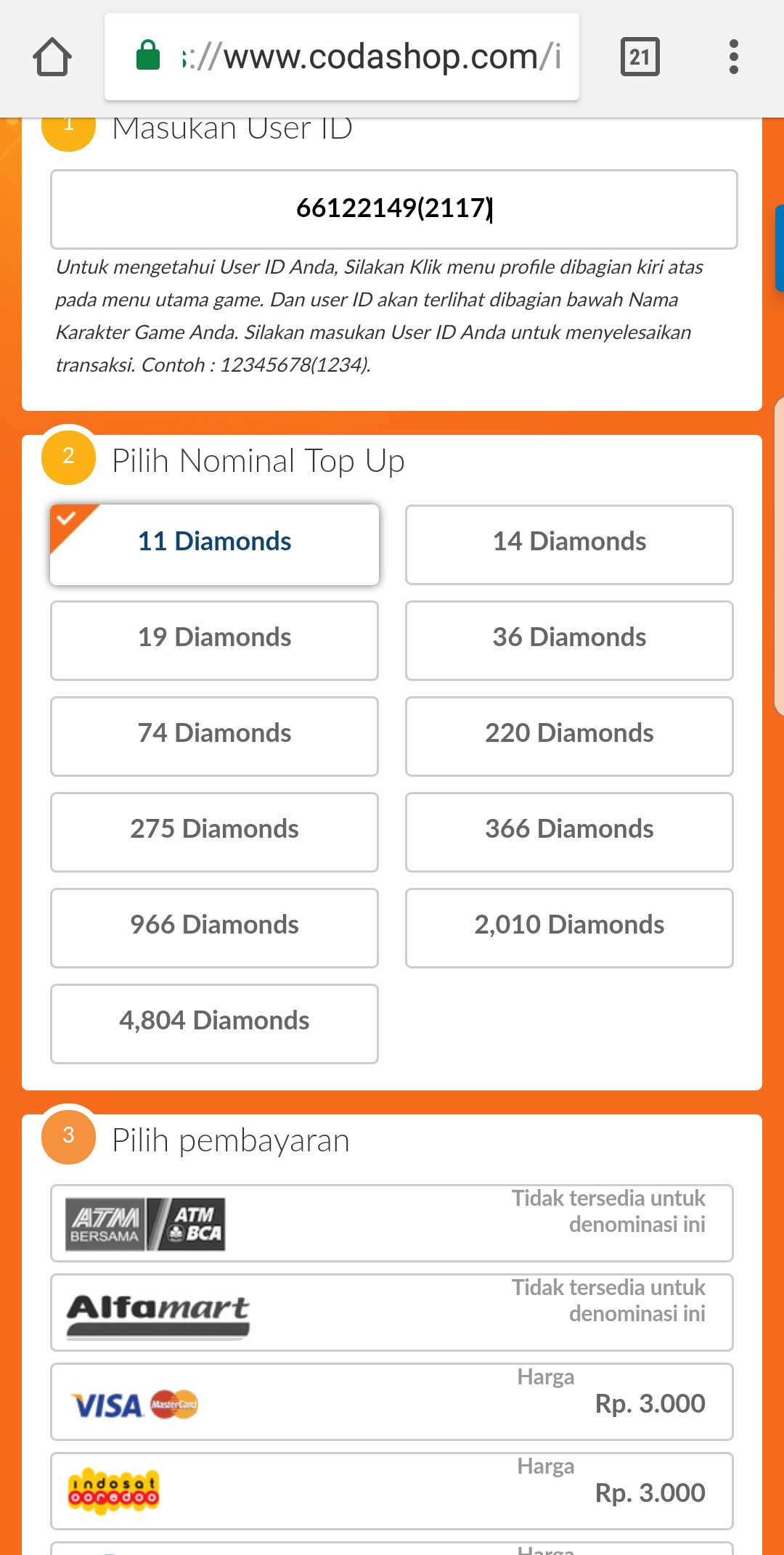Viewport: 784px width, 1555px height.
Task: Choose ATM Bersama BCA payment logo
Action: (x=145, y=1224)
